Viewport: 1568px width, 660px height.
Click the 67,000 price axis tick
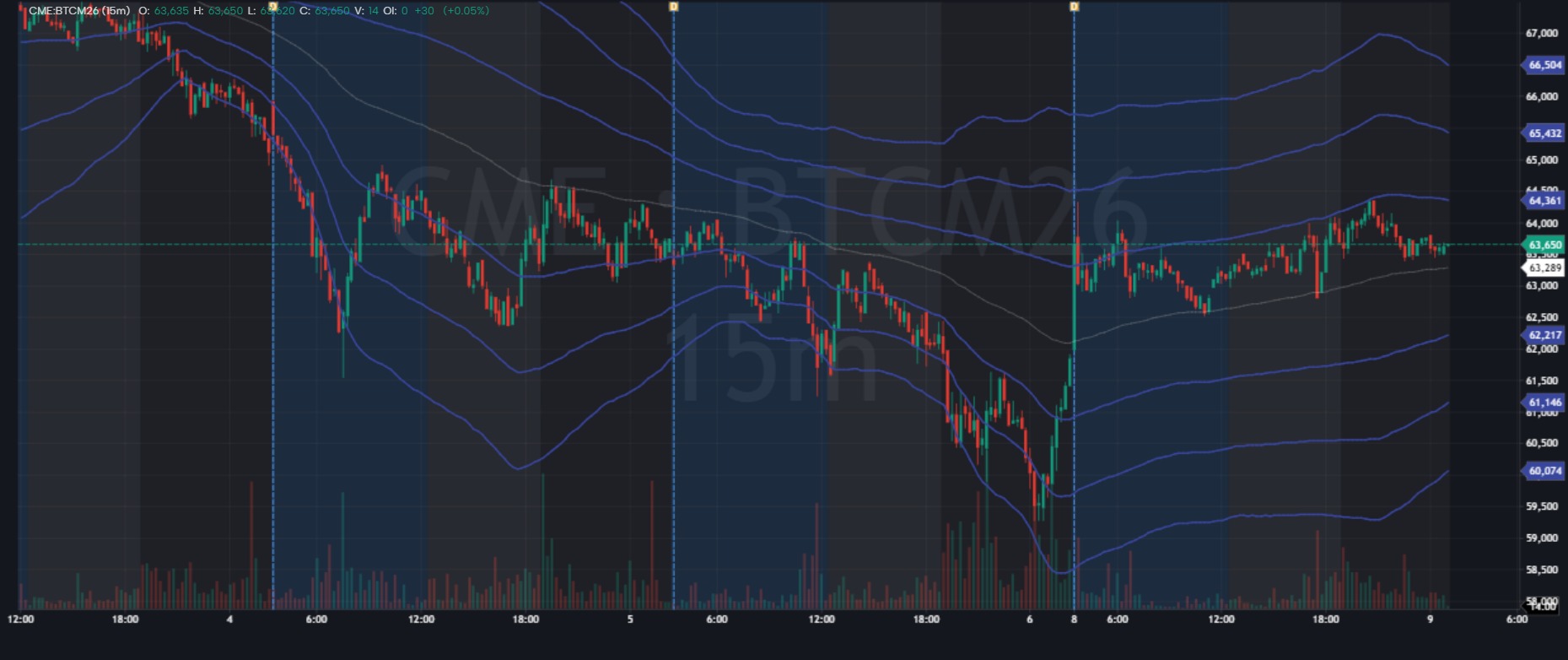[x=1542, y=34]
